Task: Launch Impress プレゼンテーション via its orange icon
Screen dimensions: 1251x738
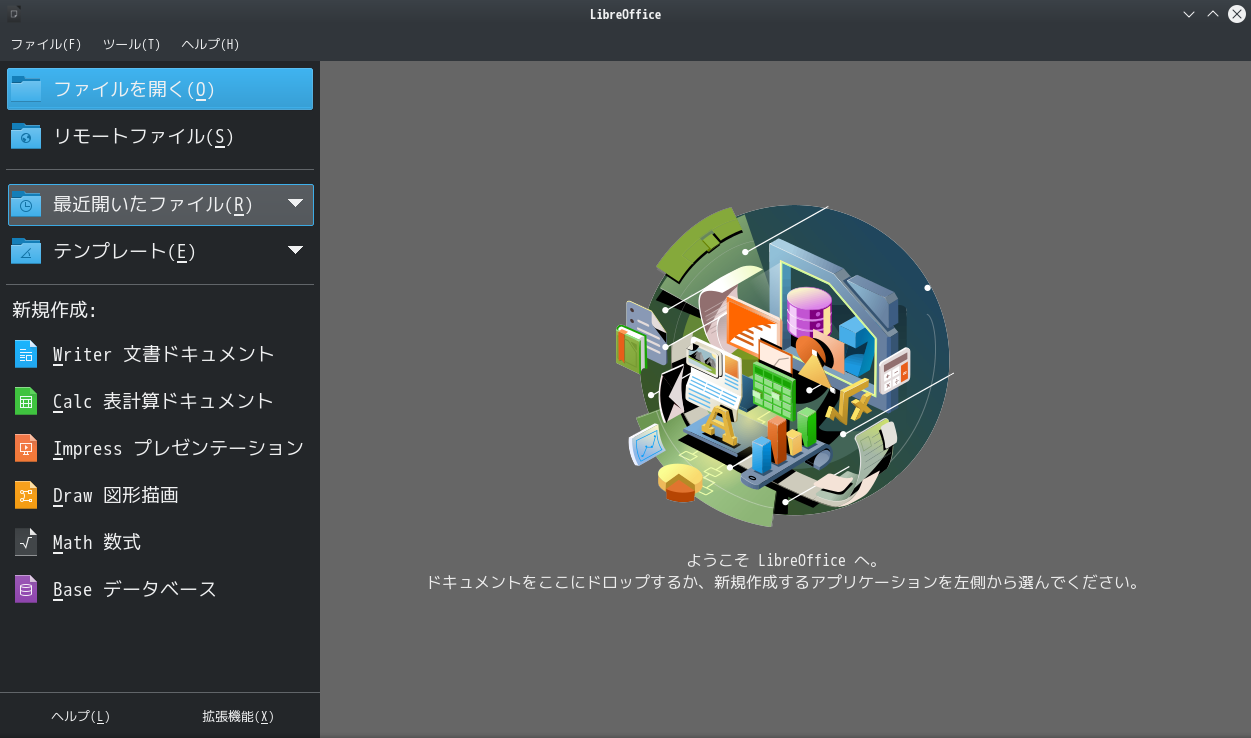Action: tap(26, 448)
